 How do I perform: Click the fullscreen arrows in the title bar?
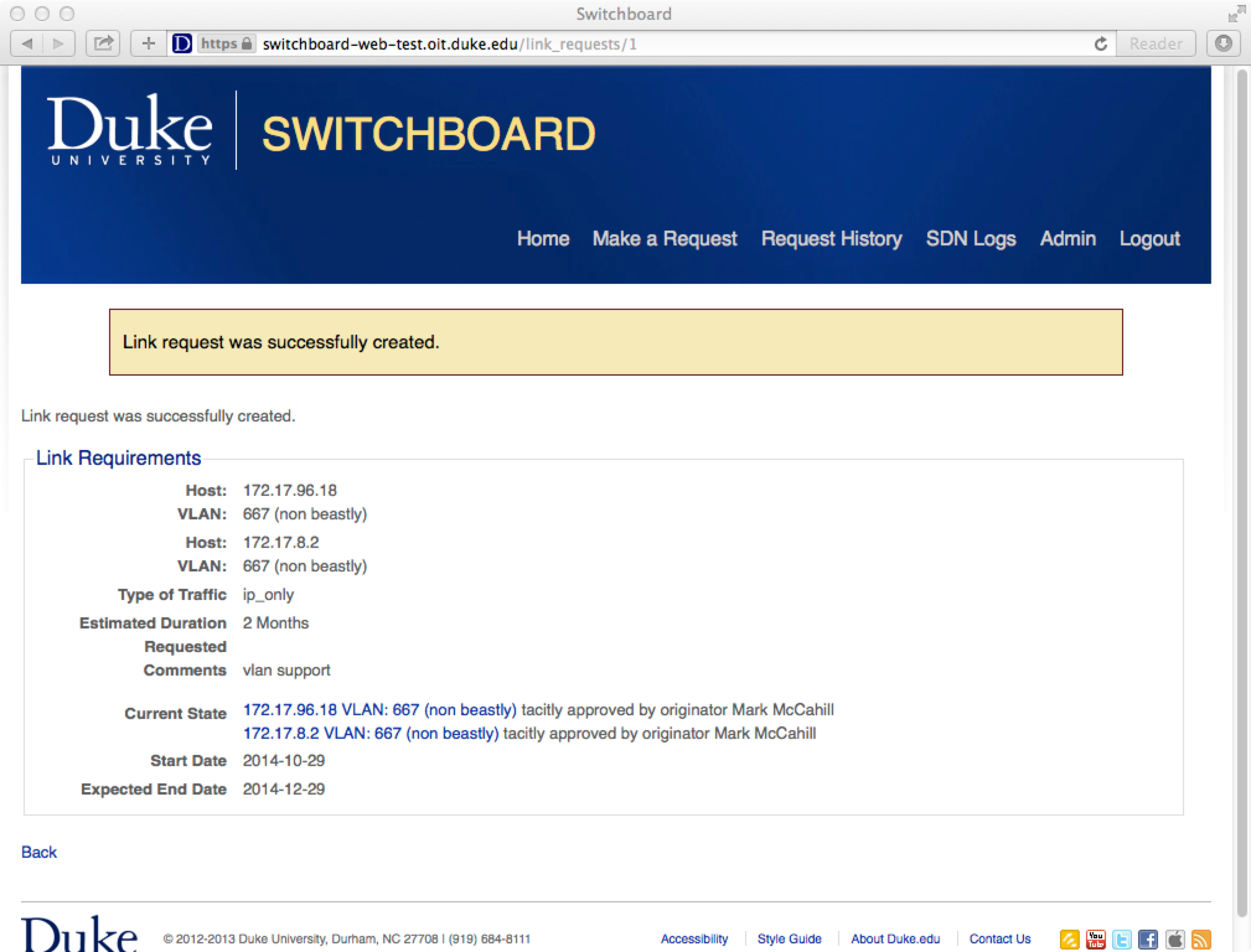(1236, 14)
